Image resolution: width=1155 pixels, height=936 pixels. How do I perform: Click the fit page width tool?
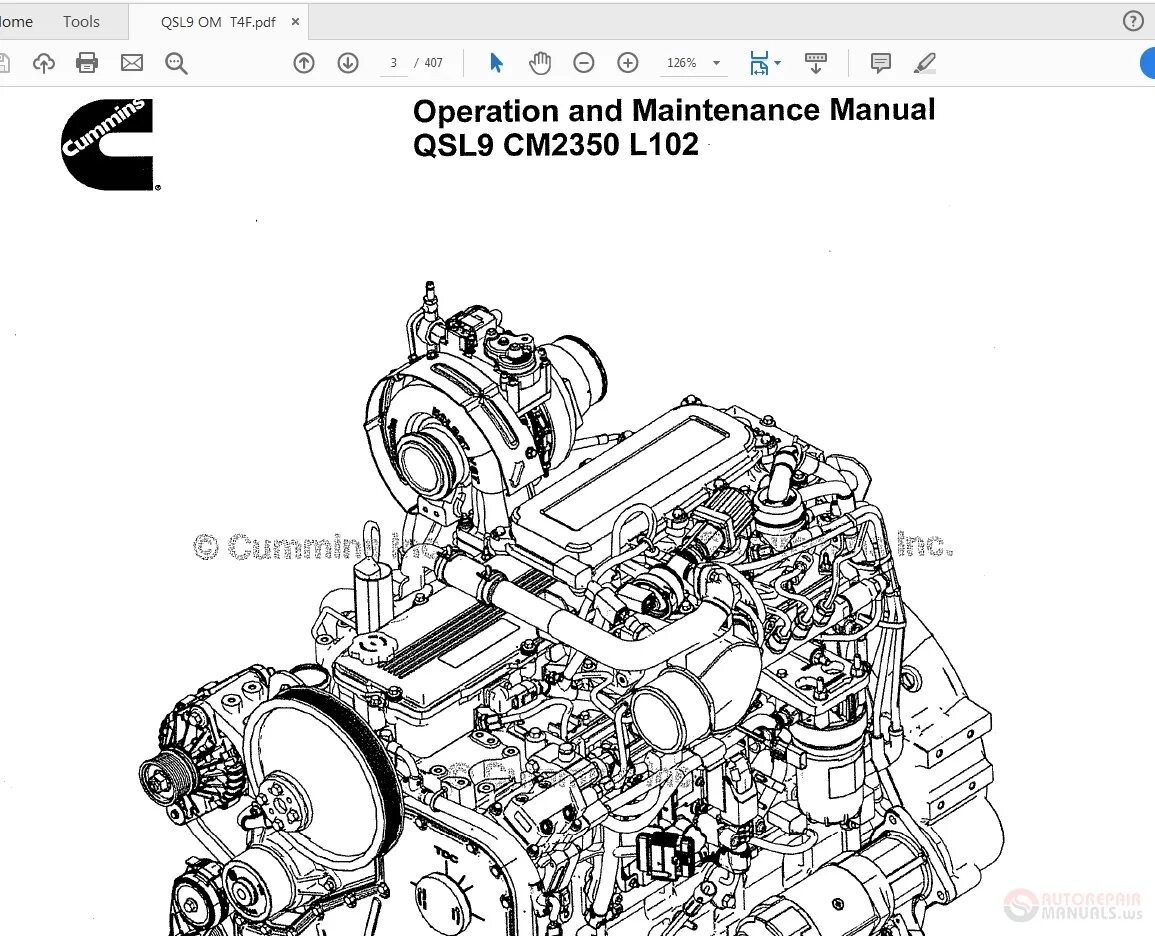click(759, 63)
